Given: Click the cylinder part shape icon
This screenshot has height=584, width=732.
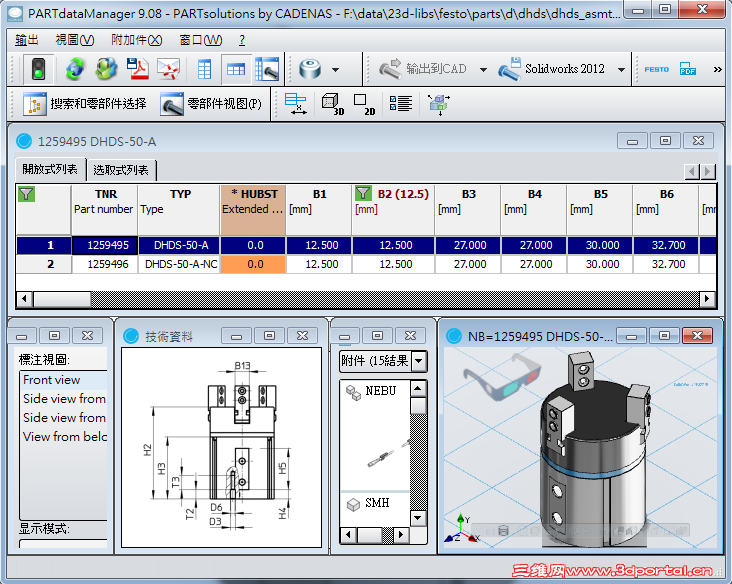Looking at the screenshot, I should 310,70.
